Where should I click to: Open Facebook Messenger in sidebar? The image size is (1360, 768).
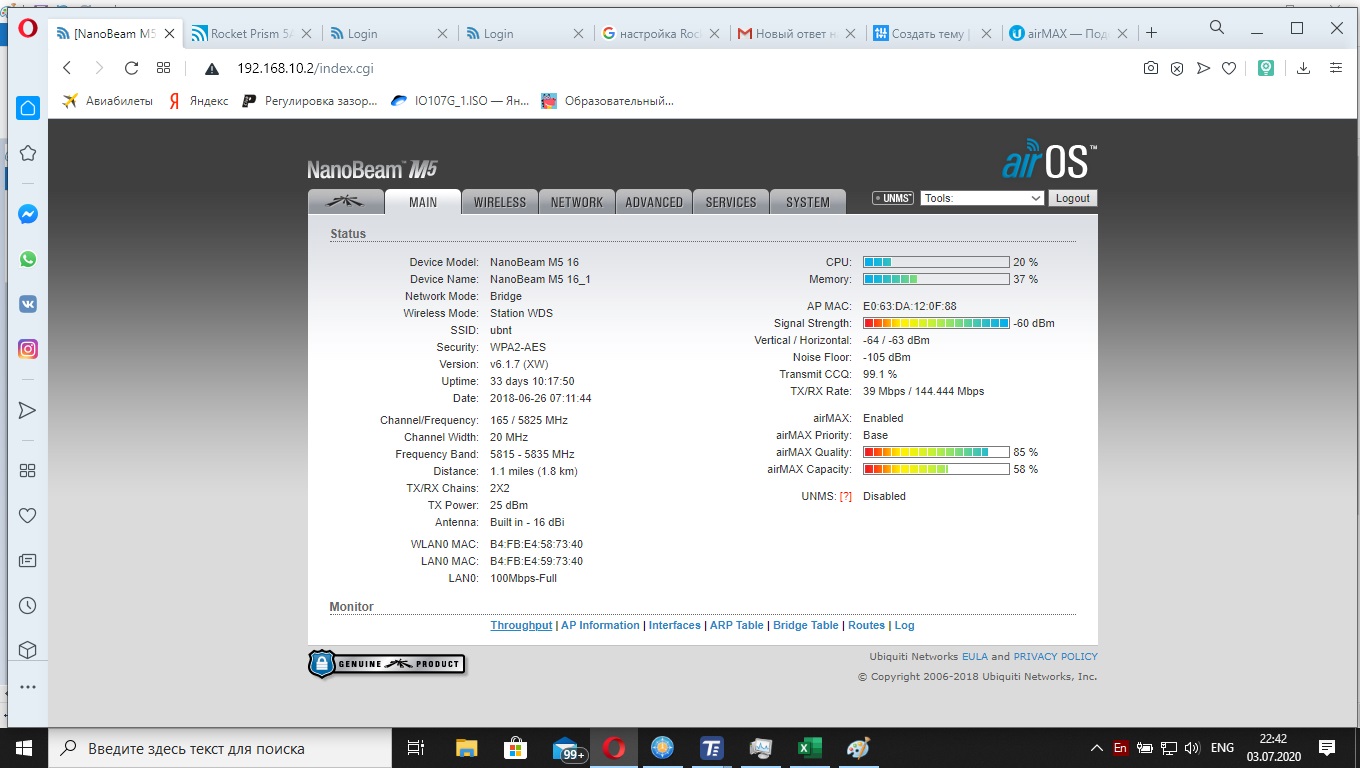(28, 214)
